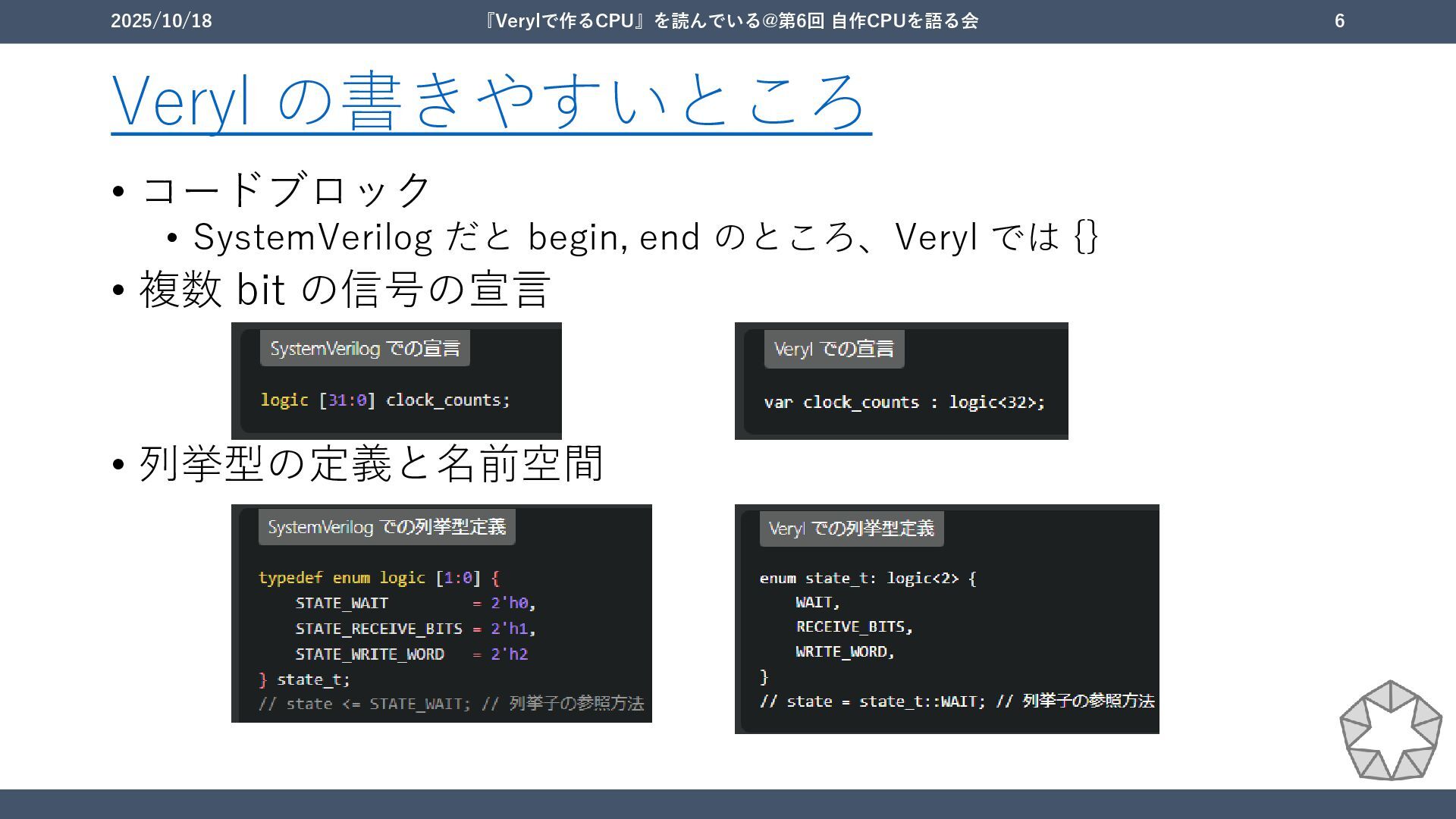This screenshot has height=819, width=1456.
Task: Click the '列挙型の定義と名前空間' bullet item
Action: click(x=371, y=463)
